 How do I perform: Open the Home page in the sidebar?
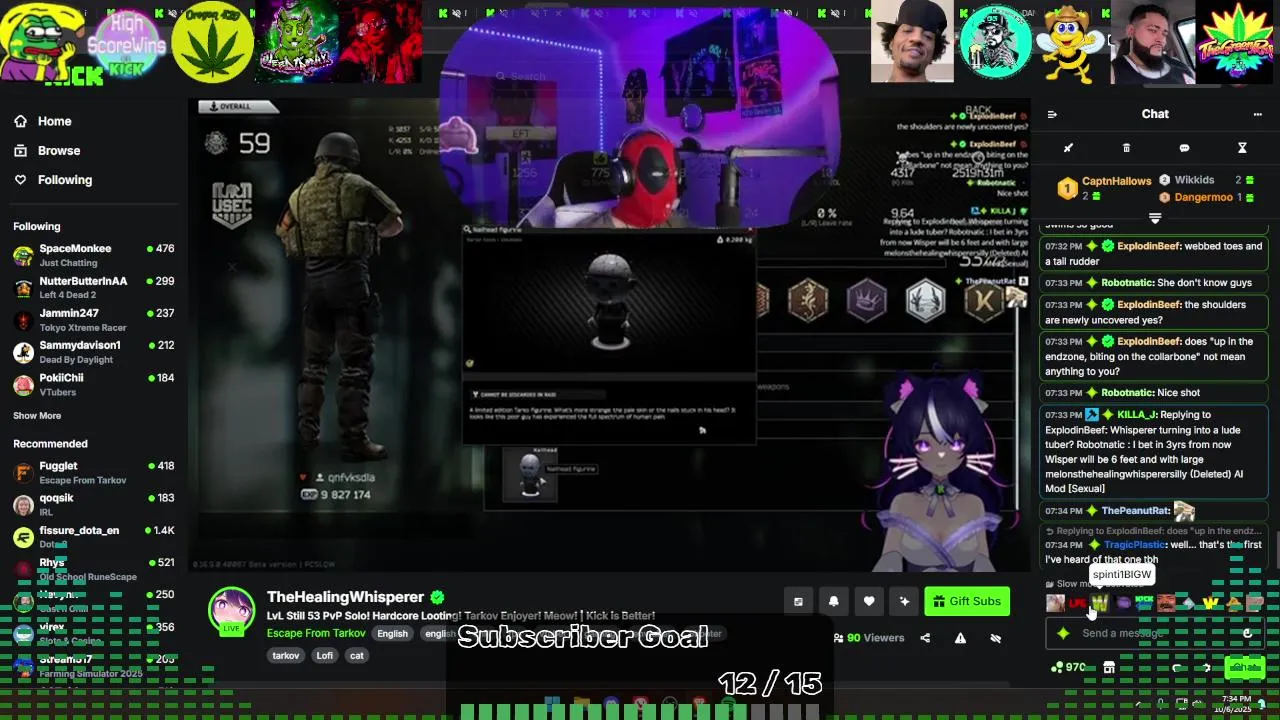(x=55, y=121)
